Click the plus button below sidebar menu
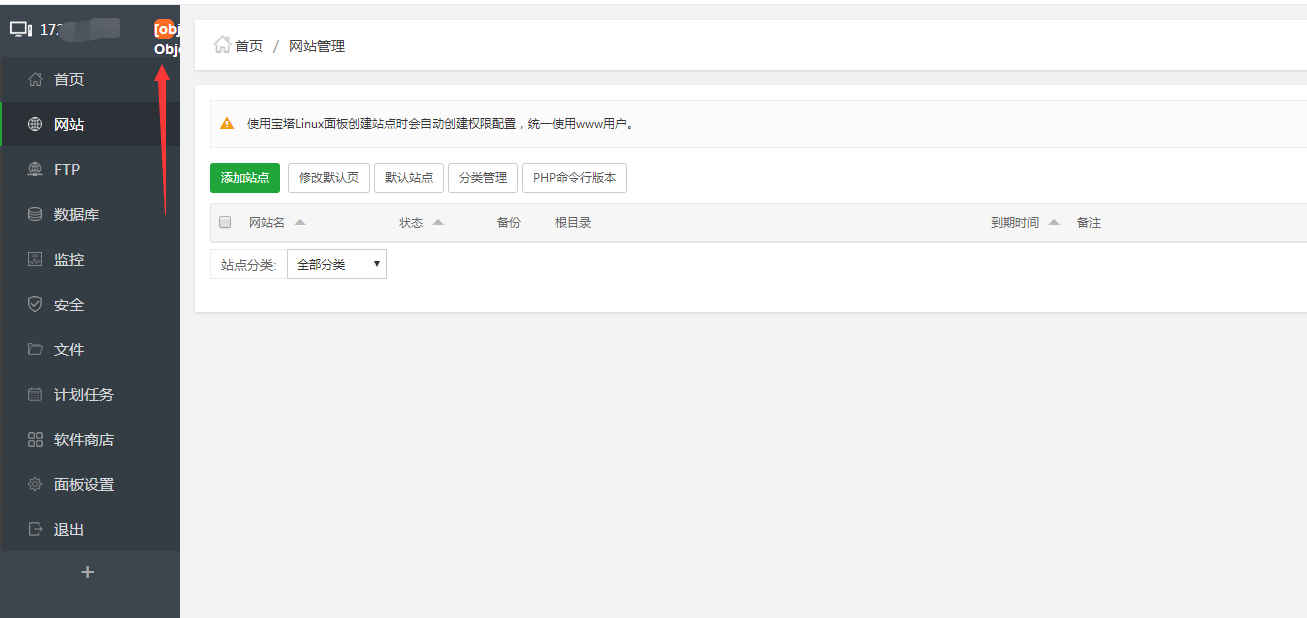1307x618 pixels. point(87,572)
